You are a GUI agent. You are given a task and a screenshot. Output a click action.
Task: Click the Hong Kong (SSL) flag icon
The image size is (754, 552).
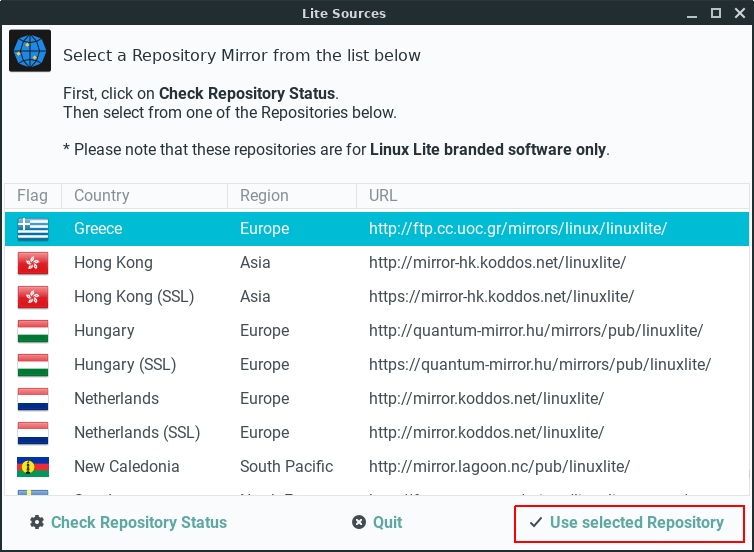[x=33, y=297]
